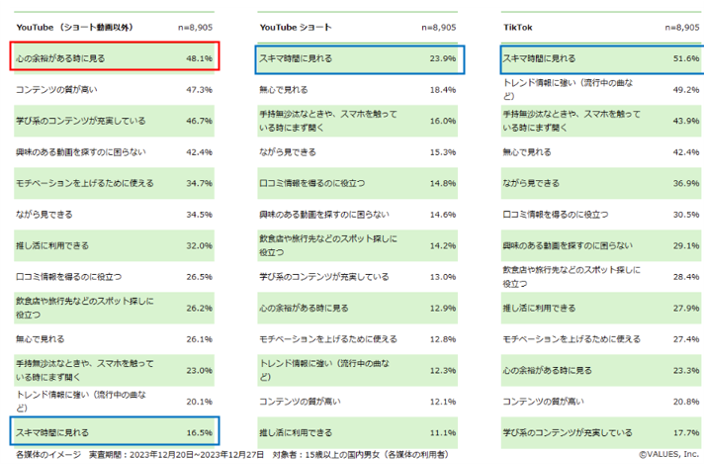Click the 16.5% value
The width and height of the screenshot is (704, 464).
199,433
